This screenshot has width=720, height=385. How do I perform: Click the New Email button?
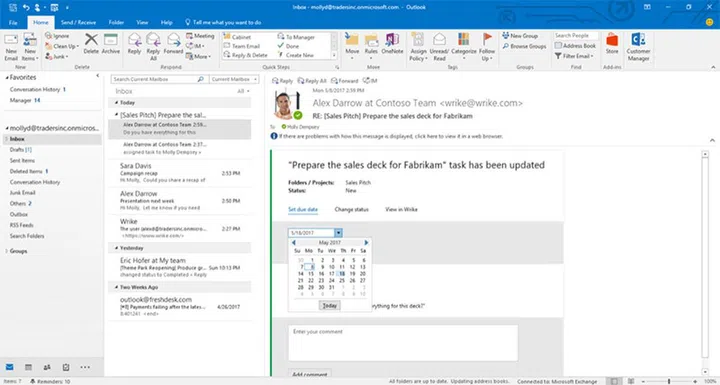tap(11, 47)
